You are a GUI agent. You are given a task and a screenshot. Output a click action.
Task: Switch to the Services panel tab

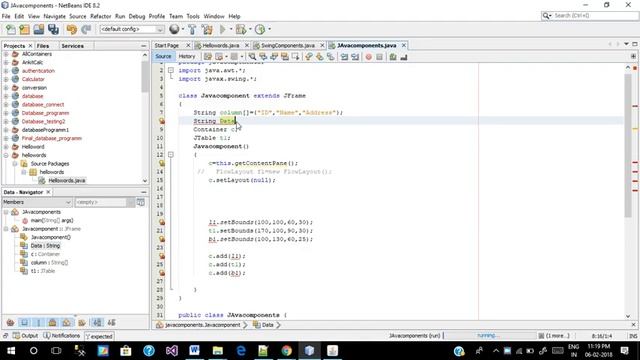click(72, 46)
